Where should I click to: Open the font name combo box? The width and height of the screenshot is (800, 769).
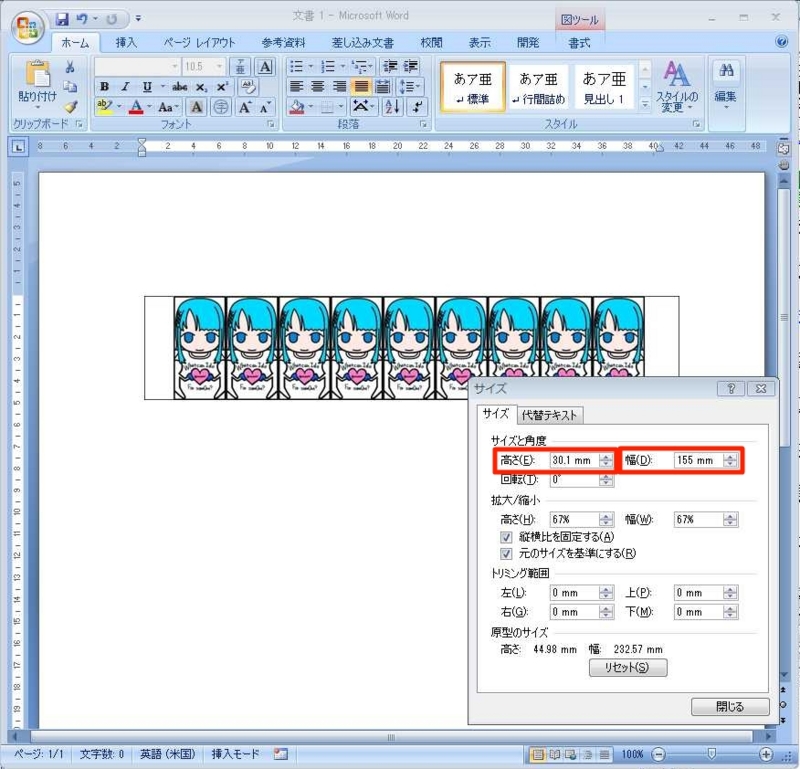tap(137, 66)
